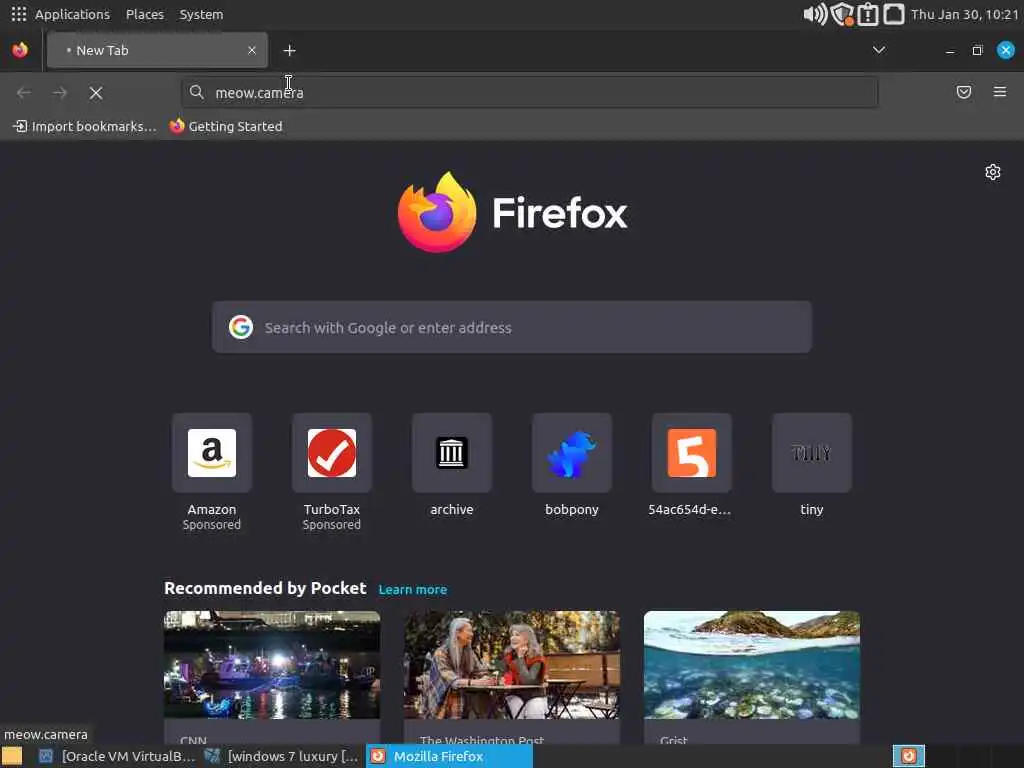Screen dimensions: 1024x768
Task: Switch to Oracle VM VirtualBox taskbar window
Action: (118, 756)
